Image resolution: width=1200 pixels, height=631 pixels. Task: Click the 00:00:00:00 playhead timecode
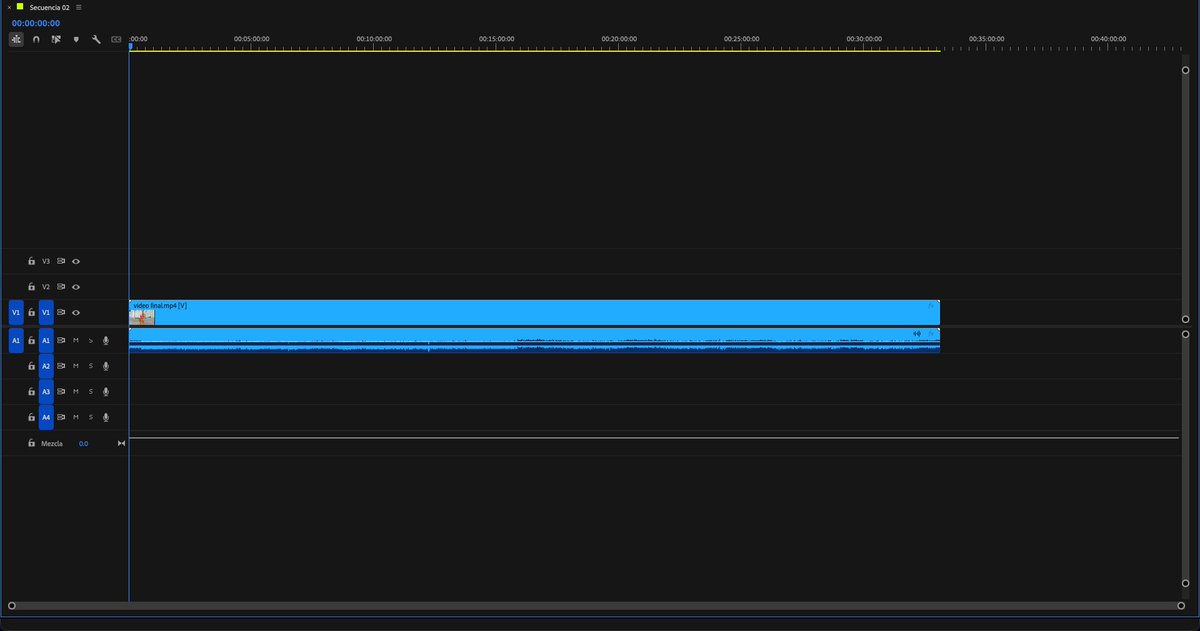(36, 22)
